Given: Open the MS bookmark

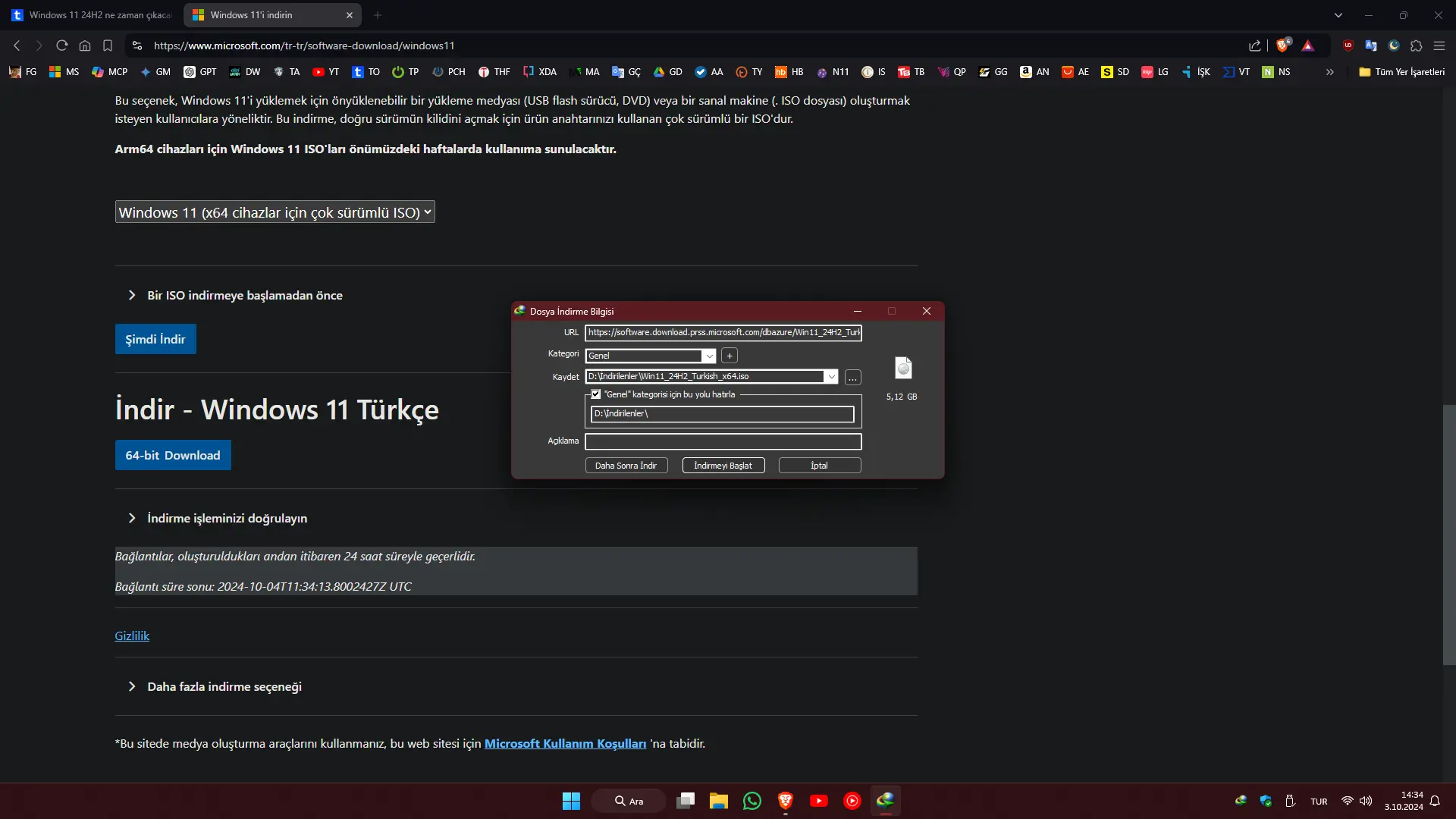Looking at the screenshot, I should pyautogui.click(x=64, y=72).
